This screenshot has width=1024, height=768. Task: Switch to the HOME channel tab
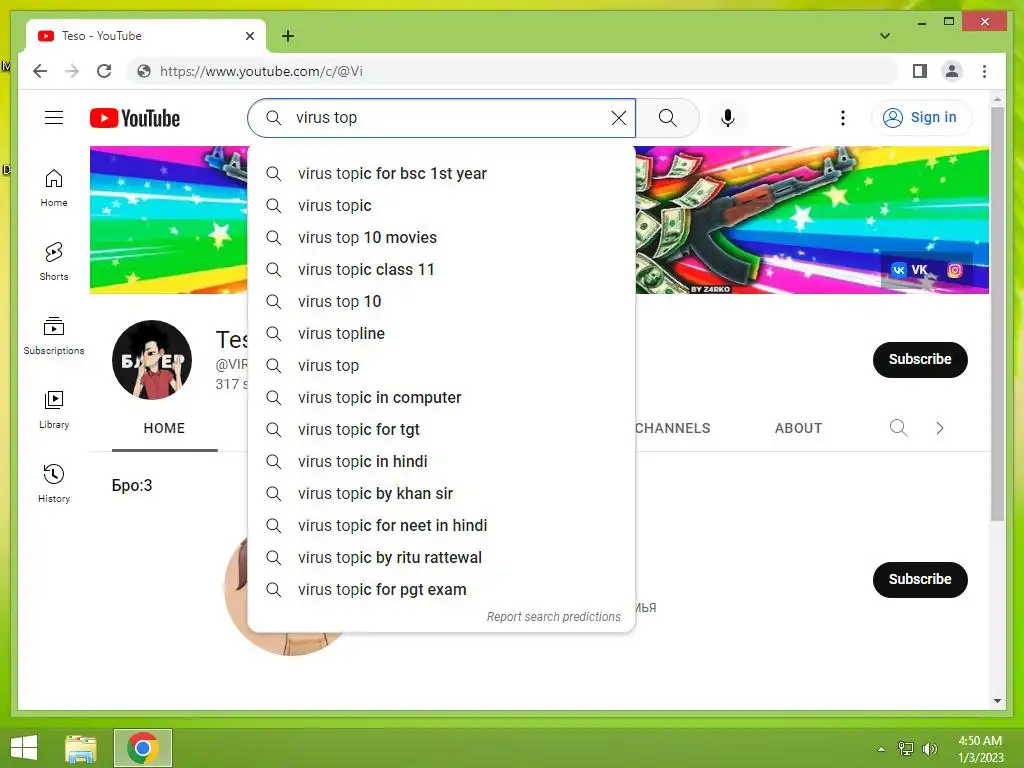click(x=164, y=428)
